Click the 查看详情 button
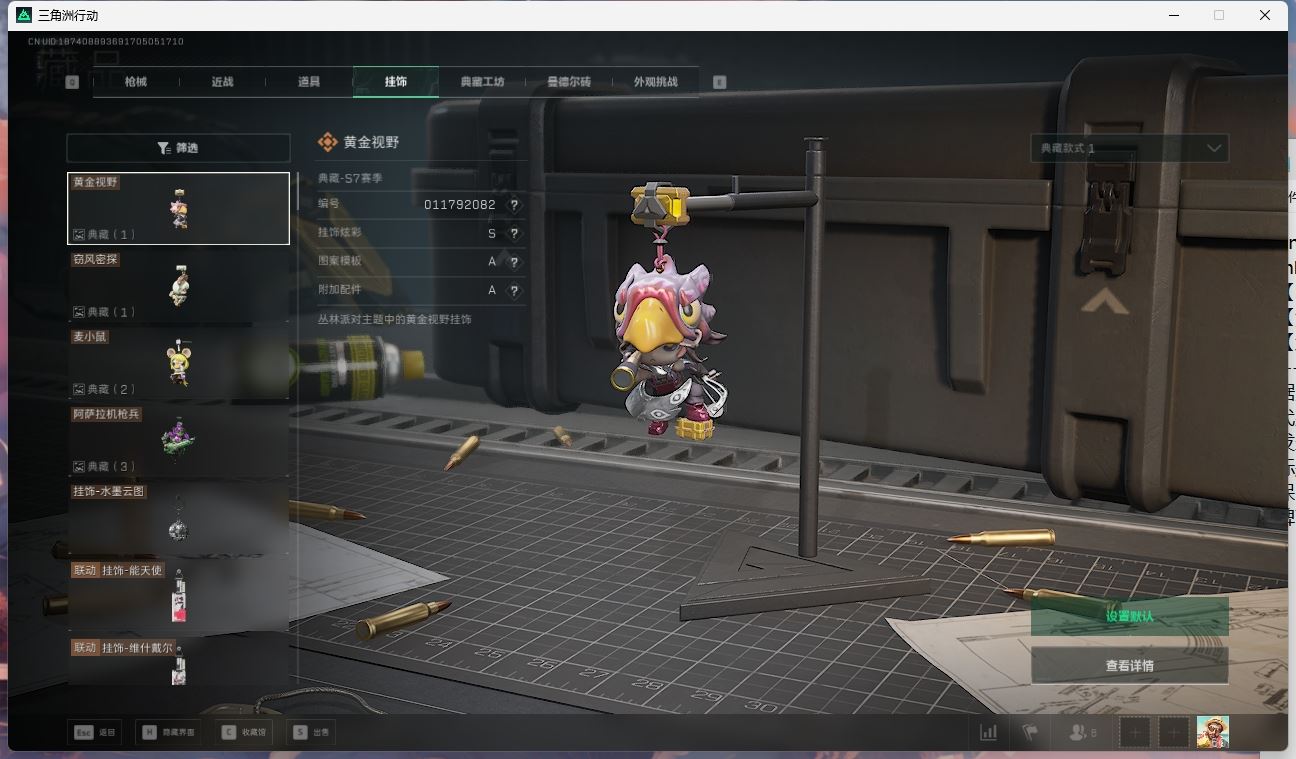Screen dimensions: 1296x759 pos(1129,665)
